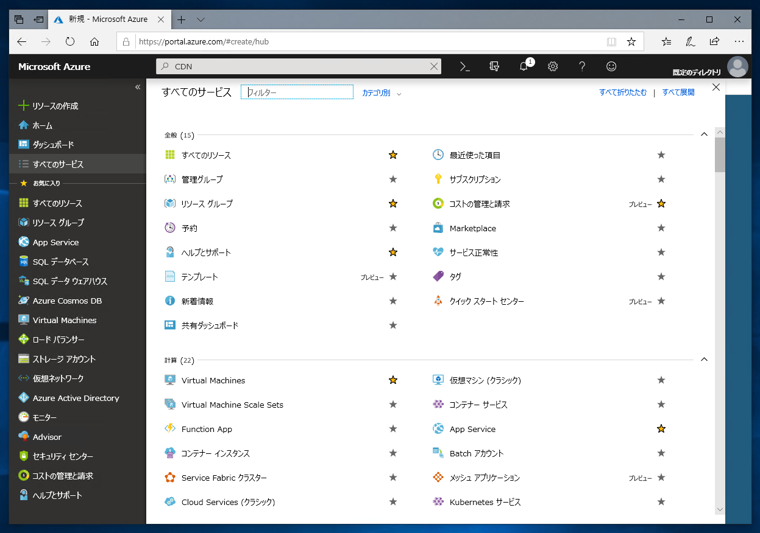Favorite 予約 with its star
Screen dimensions: 760x533
pyautogui.click(x=393, y=228)
